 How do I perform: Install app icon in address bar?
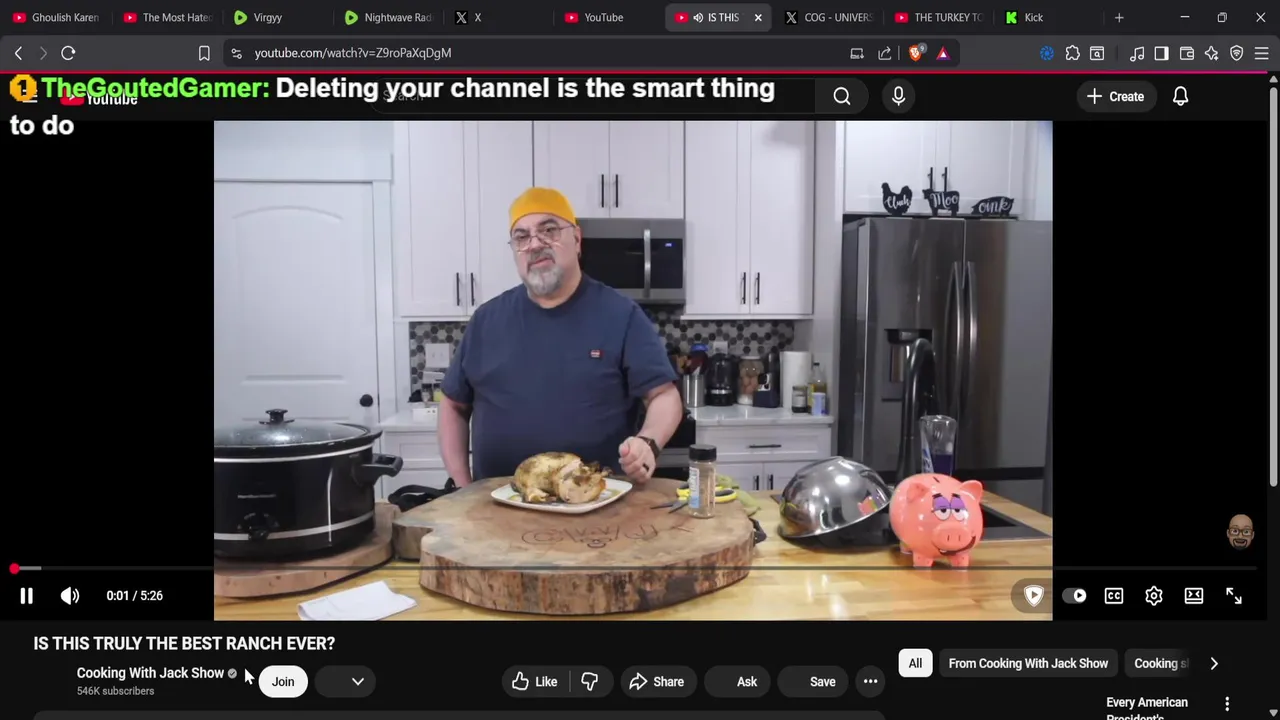tap(857, 53)
